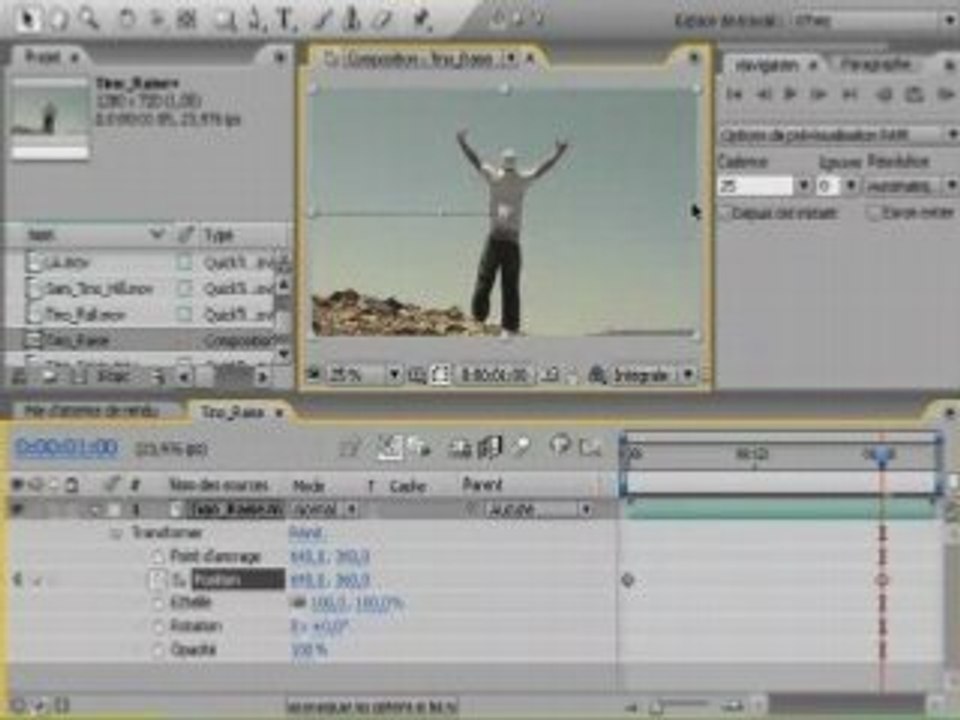The image size is (960, 720).
Task: Select the Selection arrow tool
Action: 27,18
